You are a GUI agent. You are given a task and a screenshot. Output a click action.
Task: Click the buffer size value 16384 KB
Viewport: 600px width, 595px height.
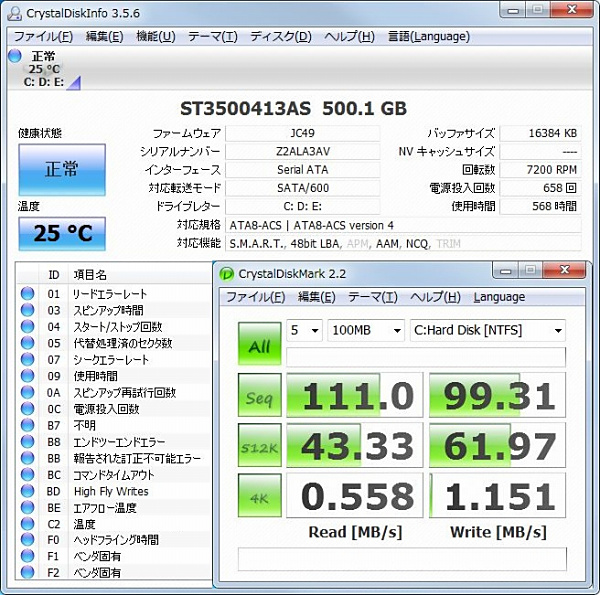541,133
